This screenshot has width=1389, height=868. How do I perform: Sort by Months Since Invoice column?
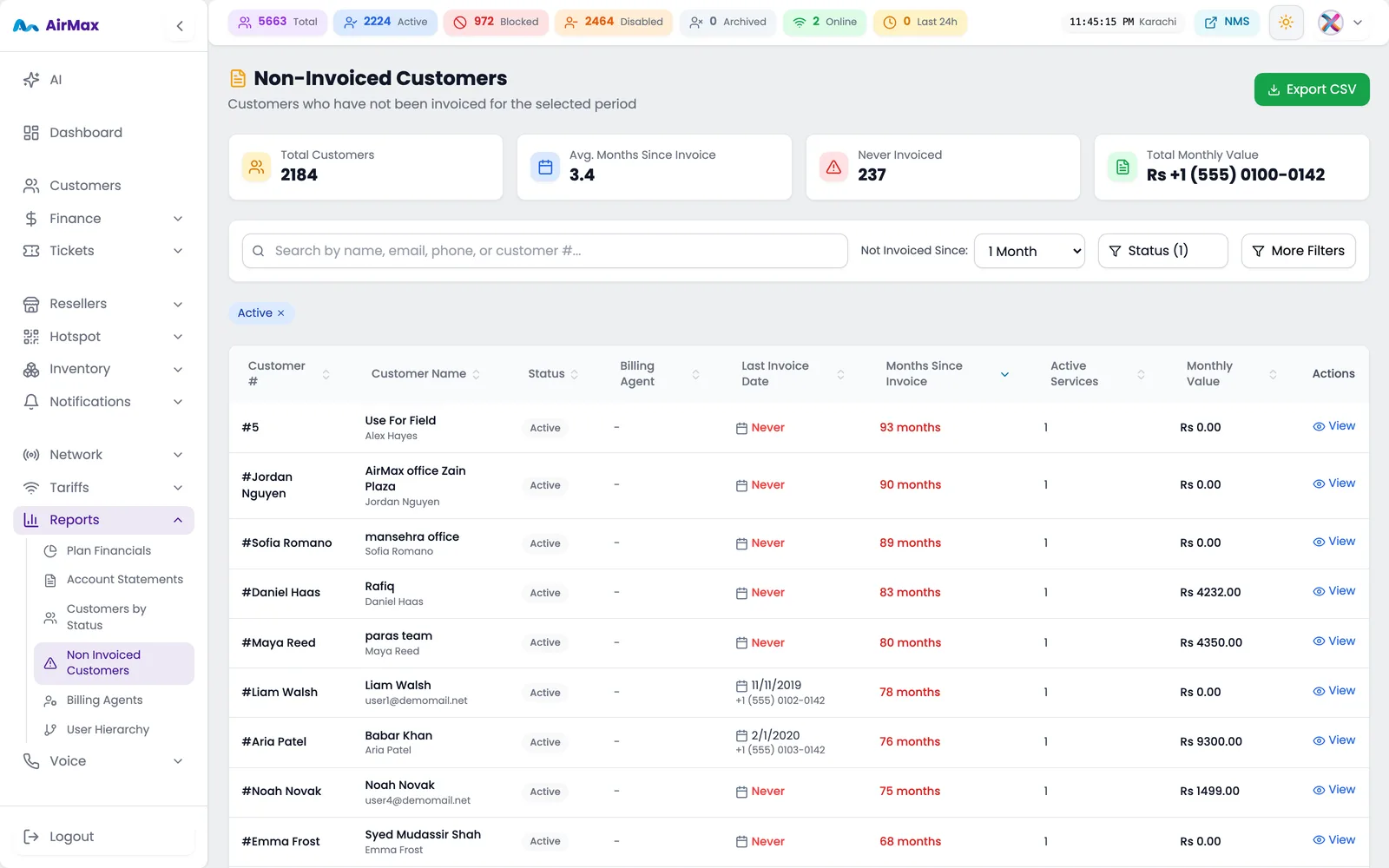click(x=947, y=374)
